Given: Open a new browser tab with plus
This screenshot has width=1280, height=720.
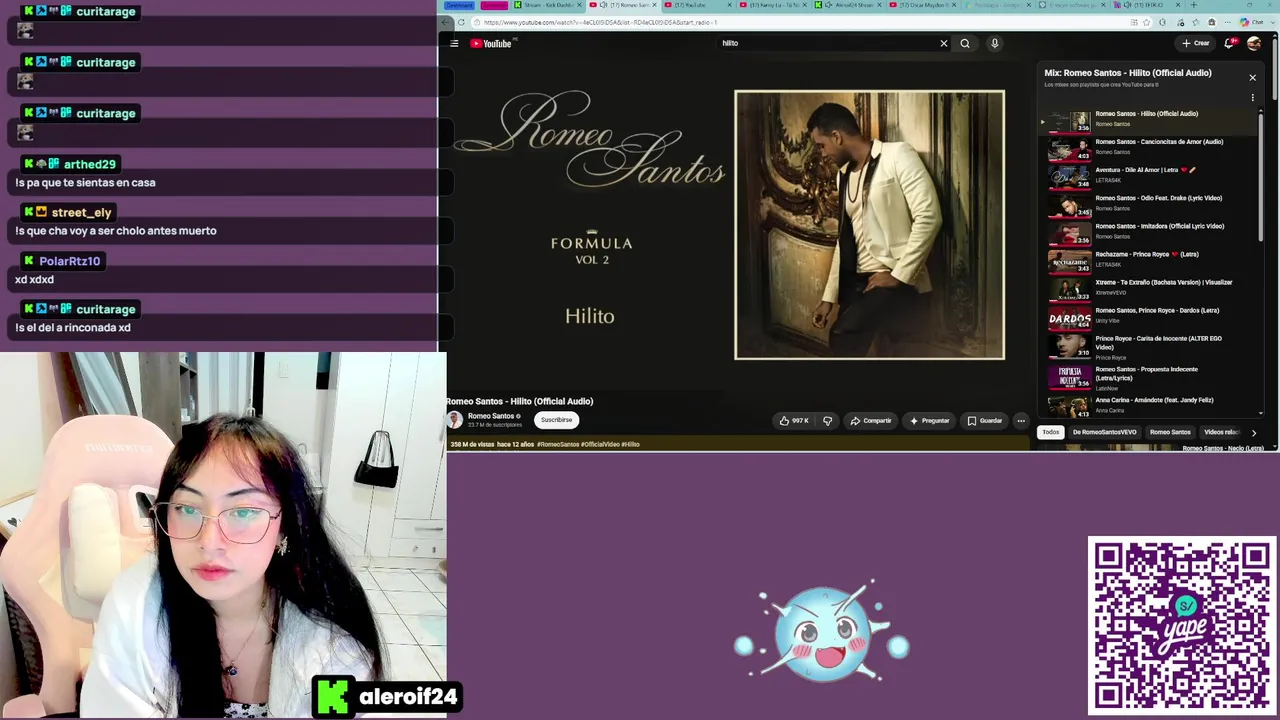Looking at the screenshot, I should click(x=1193, y=5).
